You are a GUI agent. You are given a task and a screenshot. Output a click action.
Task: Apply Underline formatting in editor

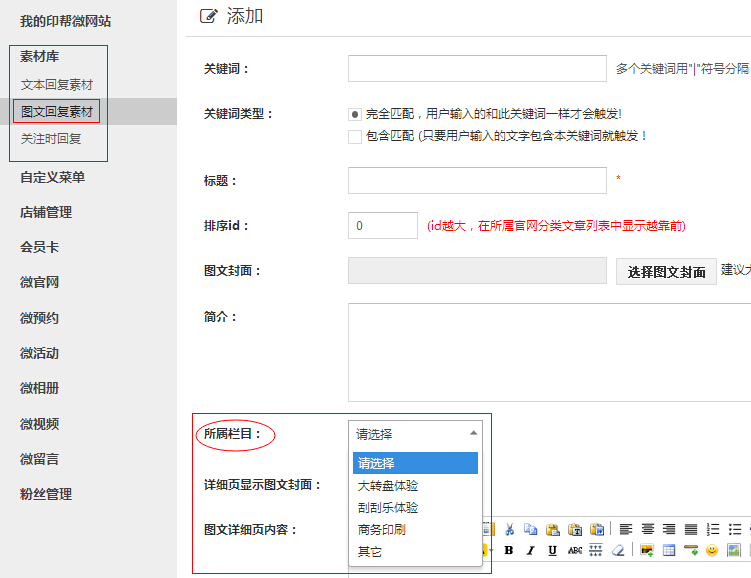[x=552, y=550]
